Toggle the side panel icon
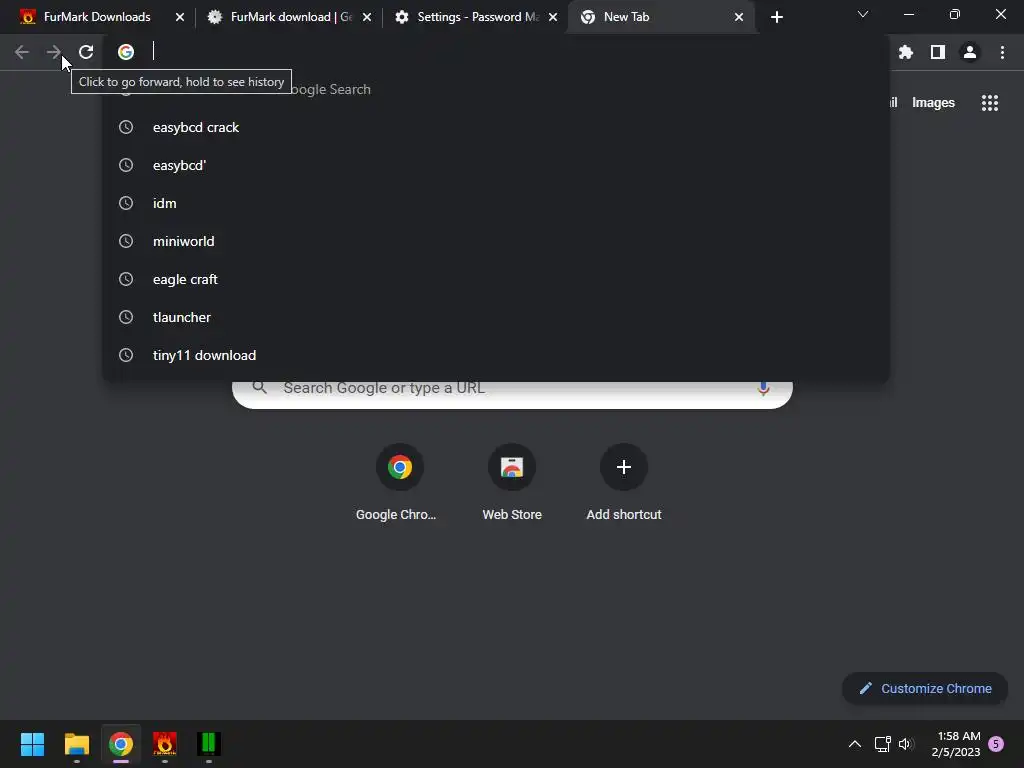1024x768 pixels. pos(938,52)
